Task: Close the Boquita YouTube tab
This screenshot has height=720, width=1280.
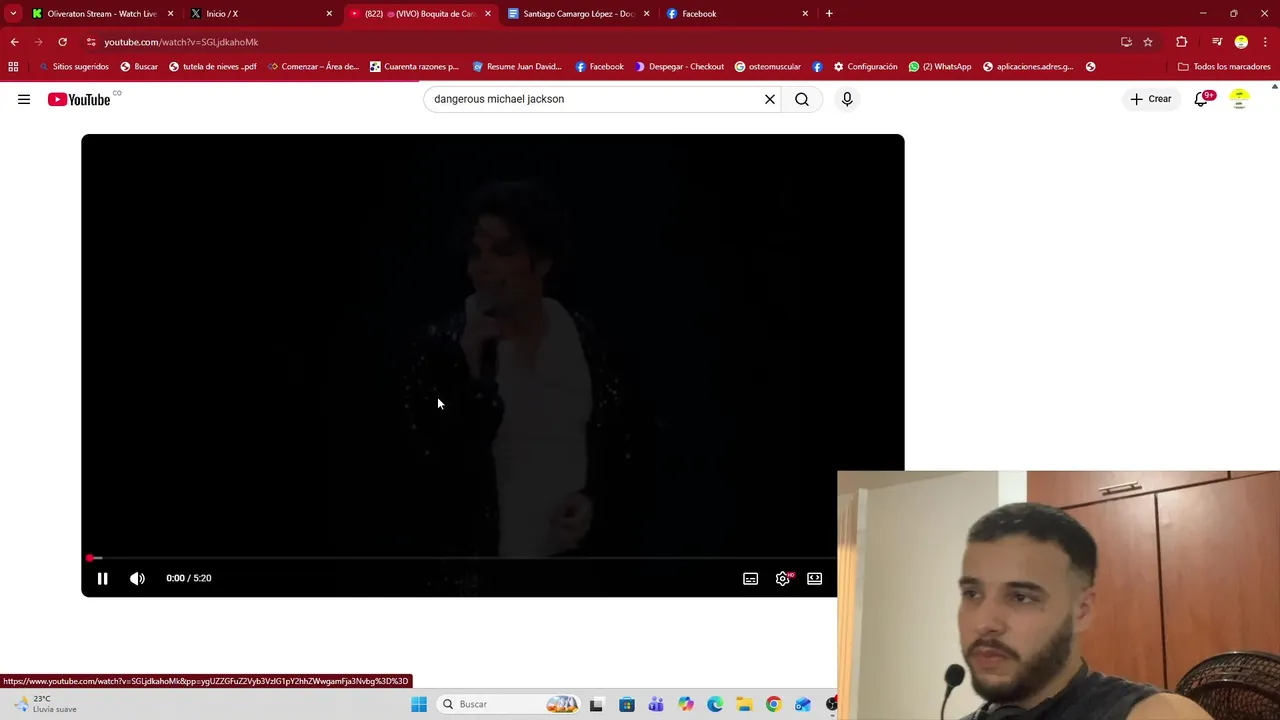Action: 488,14
